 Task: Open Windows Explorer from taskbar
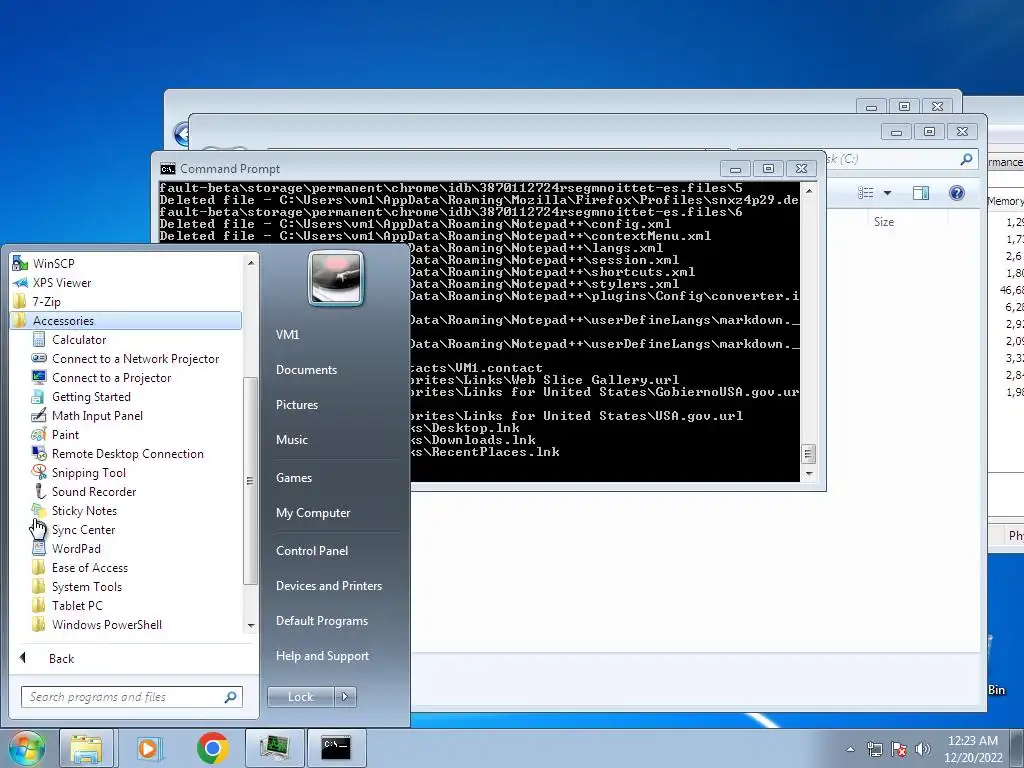tap(86, 748)
